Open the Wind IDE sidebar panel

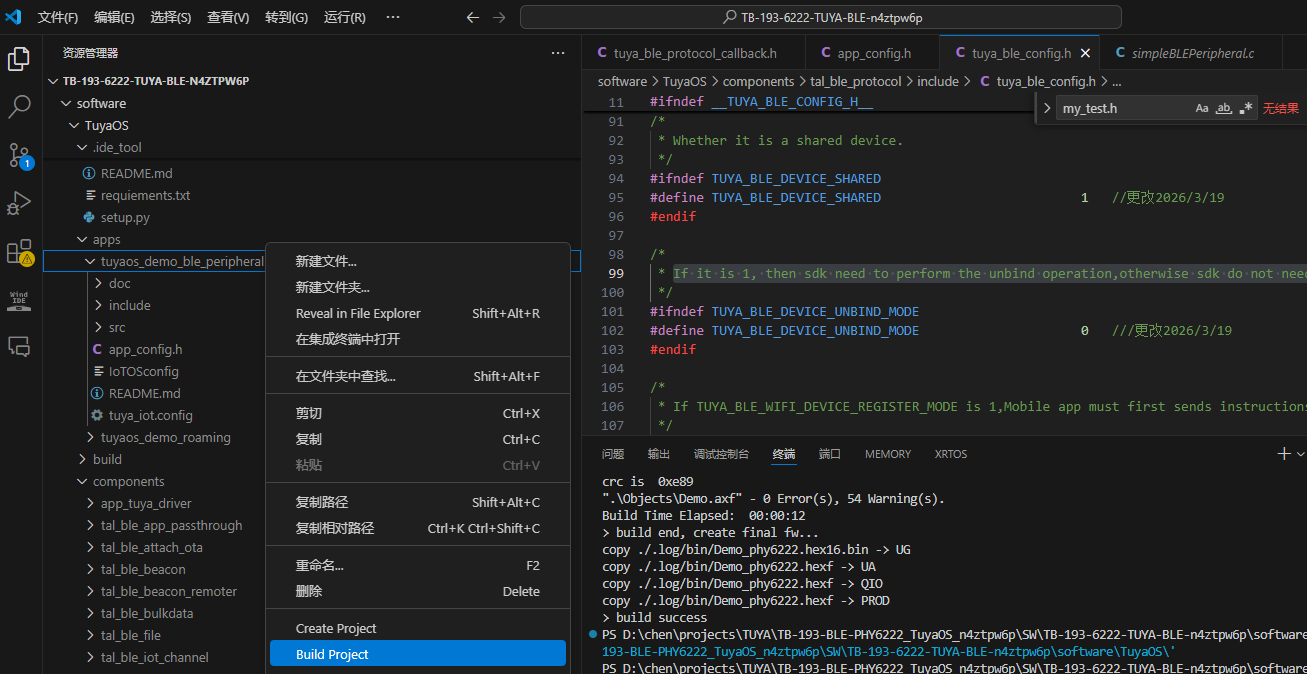click(x=19, y=300)
